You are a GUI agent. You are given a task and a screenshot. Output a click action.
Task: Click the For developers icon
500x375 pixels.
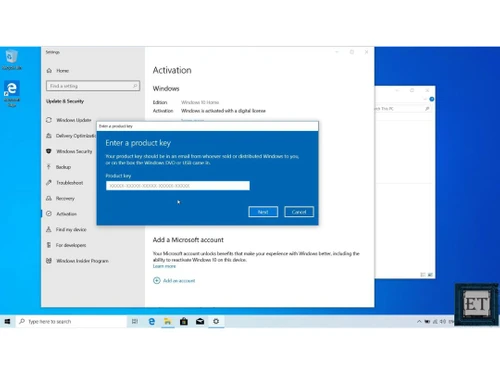coord(49,245)
